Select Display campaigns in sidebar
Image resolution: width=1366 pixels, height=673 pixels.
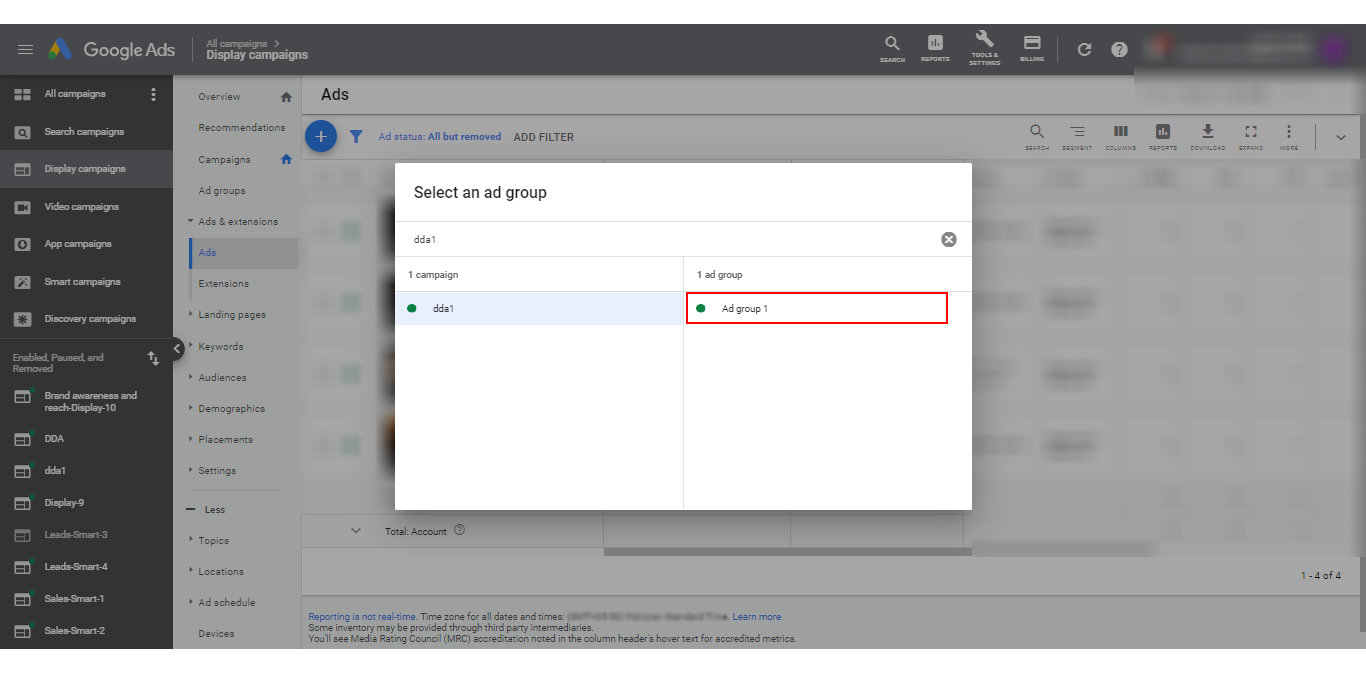pyautogui.click(x=86, y=169)
